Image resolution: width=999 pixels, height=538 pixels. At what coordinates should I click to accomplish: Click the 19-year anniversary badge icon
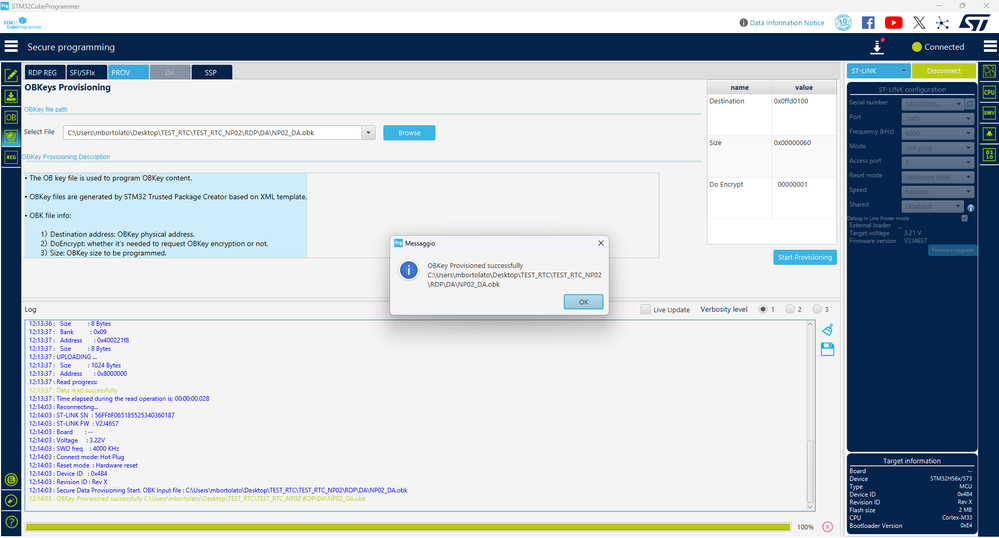[x=843, y=23]
